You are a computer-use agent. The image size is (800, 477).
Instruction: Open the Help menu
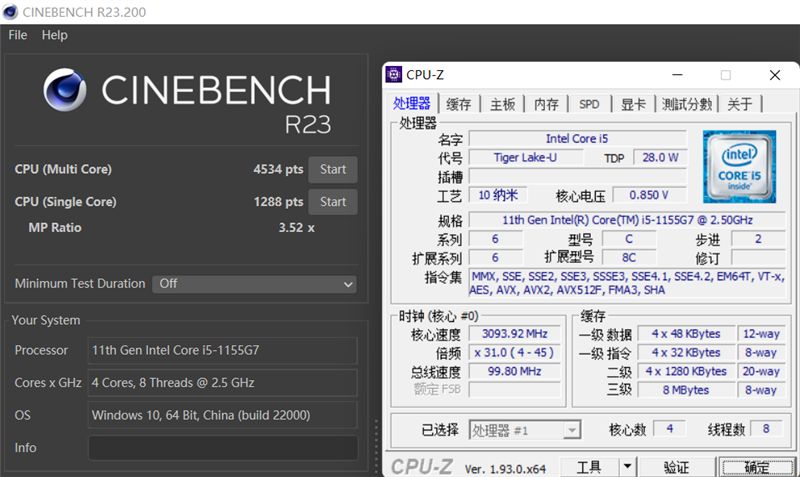coord(55,35)
